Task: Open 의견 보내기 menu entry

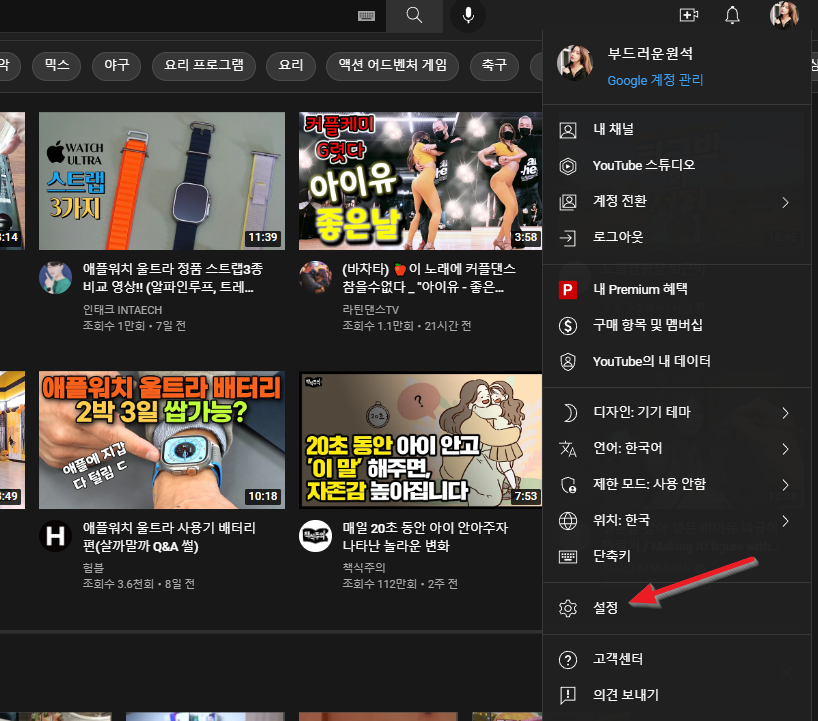Action: [x=677, y=695]
